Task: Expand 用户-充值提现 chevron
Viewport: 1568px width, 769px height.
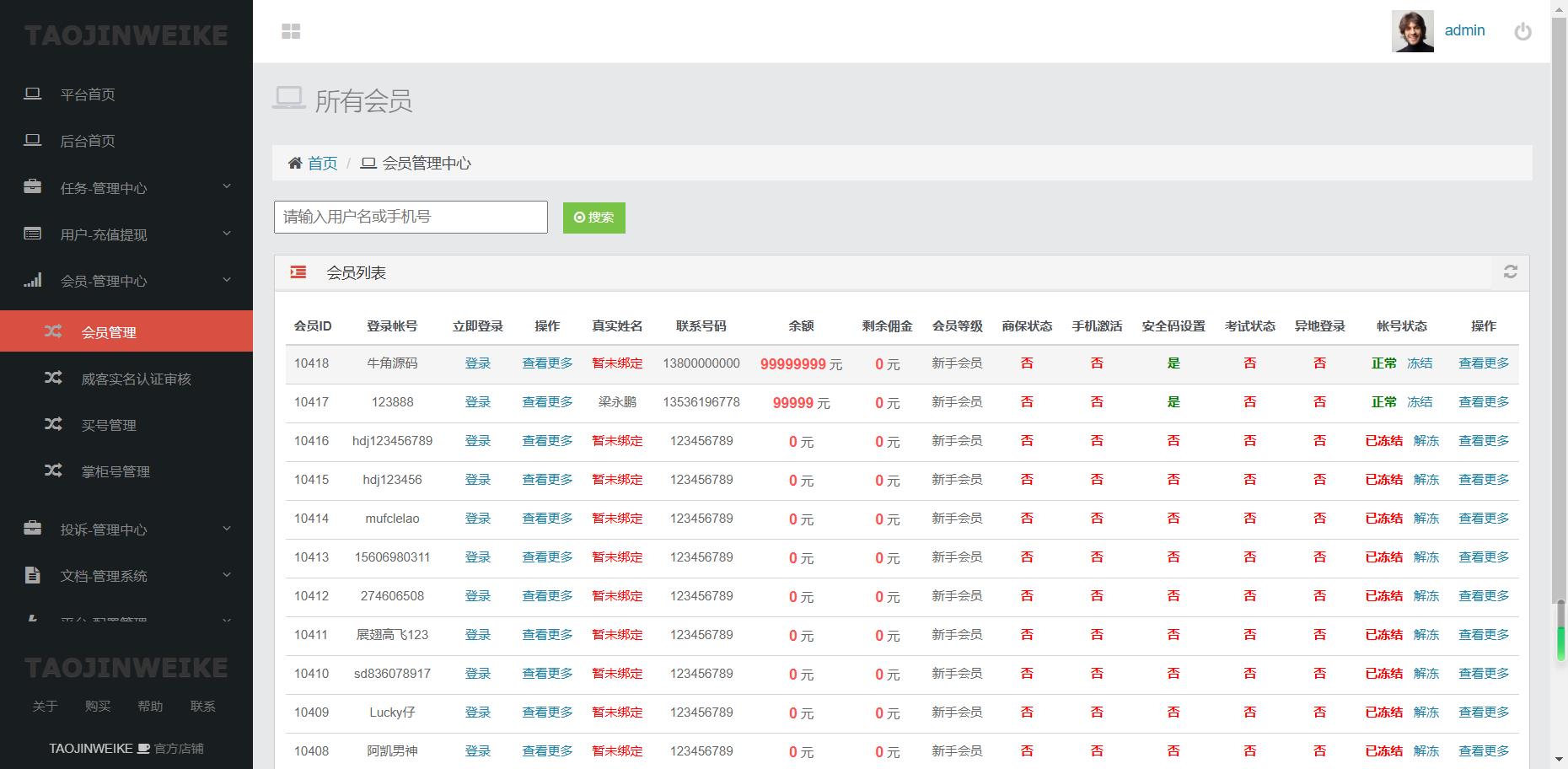Action: click(x=227, y=233)
